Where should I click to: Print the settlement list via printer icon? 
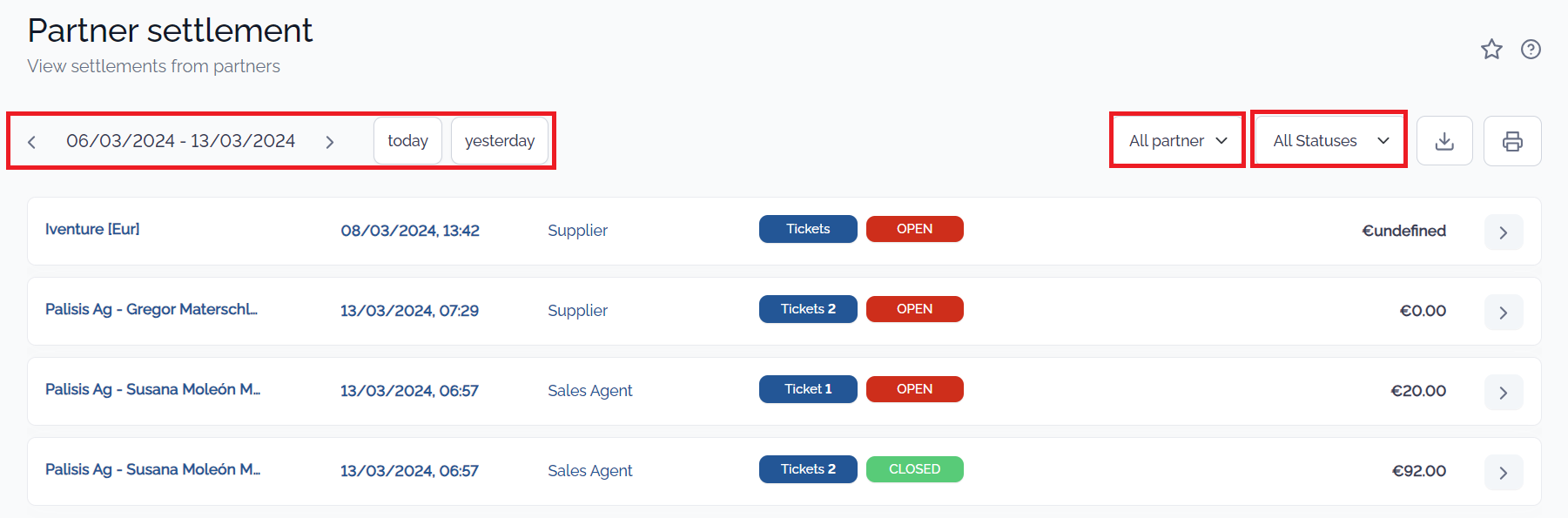click(x=1512, y=141)
